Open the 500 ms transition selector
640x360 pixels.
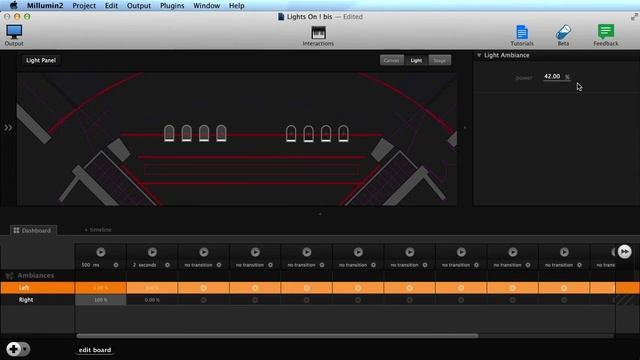(x=90, y=265)
